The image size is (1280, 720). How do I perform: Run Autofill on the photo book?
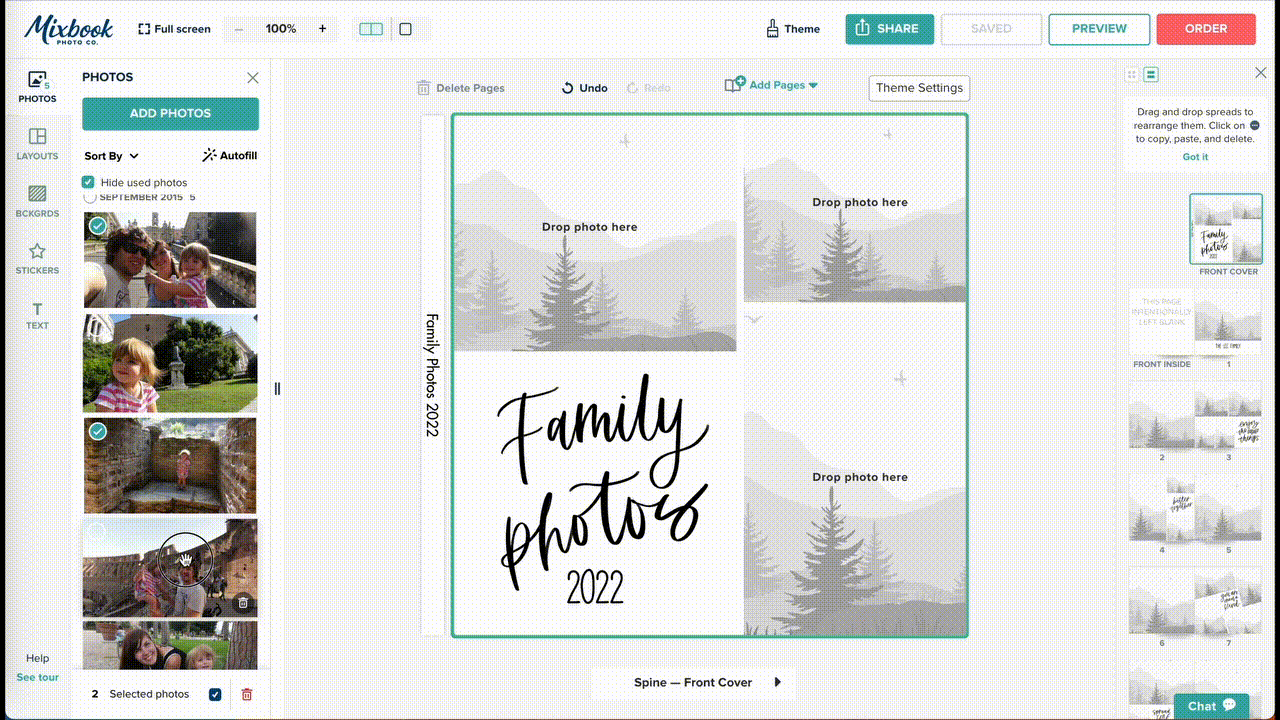click(229, 155)
